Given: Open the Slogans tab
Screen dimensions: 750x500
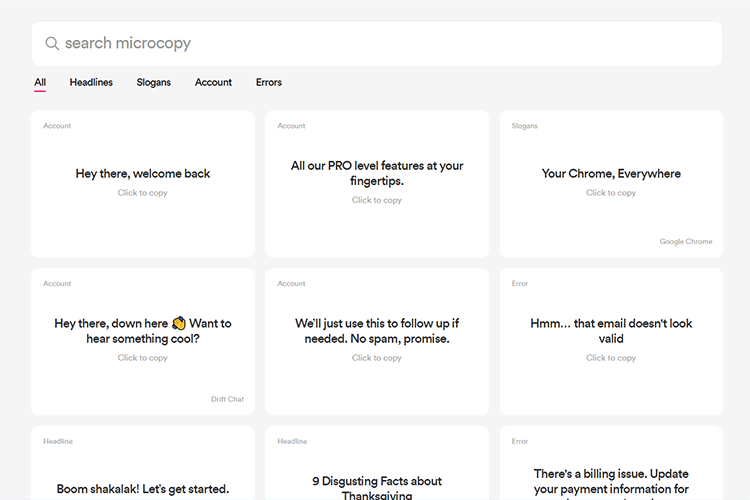Looking at the screenshot, I should pyautogui.click(x=154, y=82).
